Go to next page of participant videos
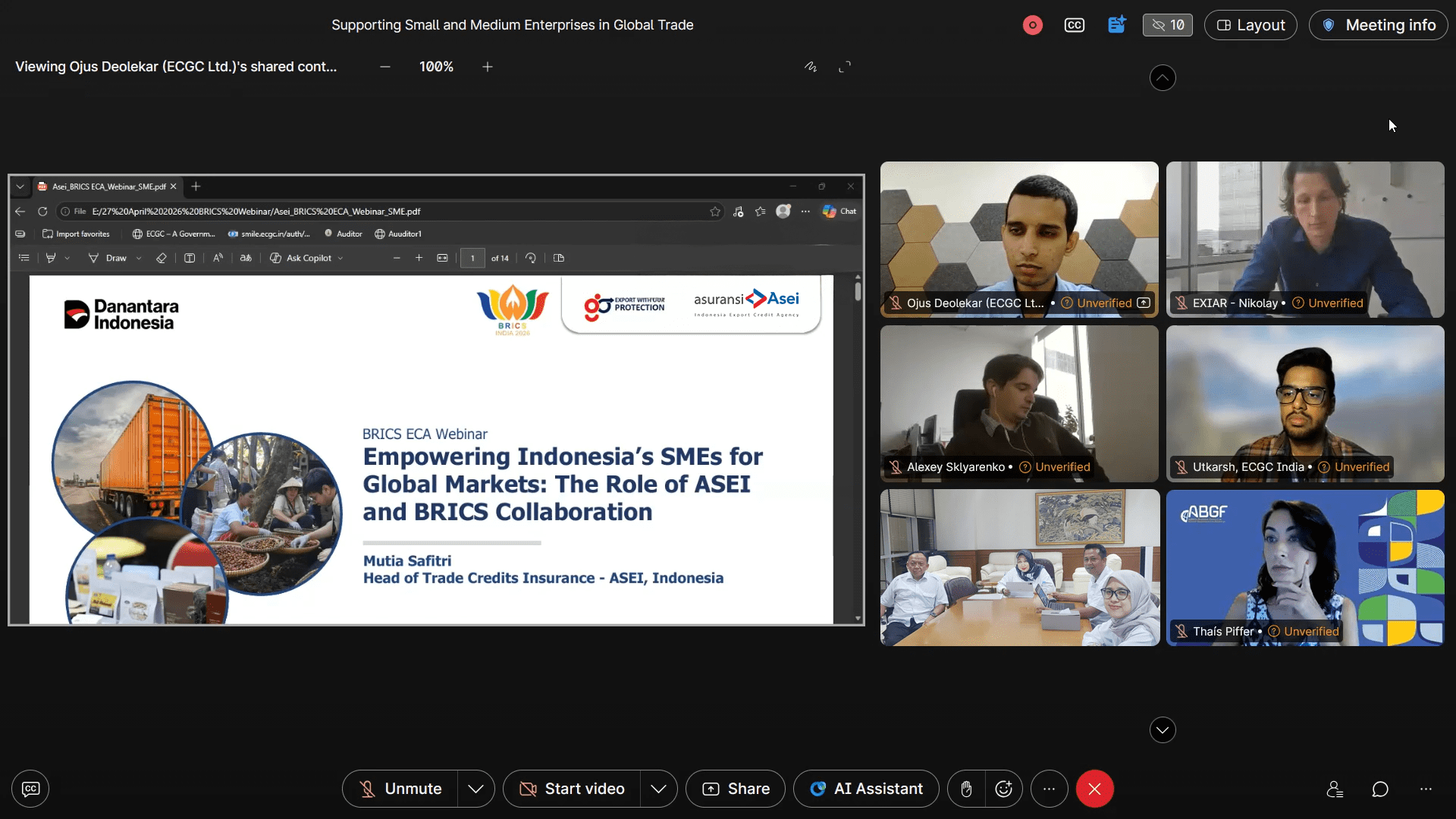This screenshot has height=819, width=1456. pos(1163,730)
